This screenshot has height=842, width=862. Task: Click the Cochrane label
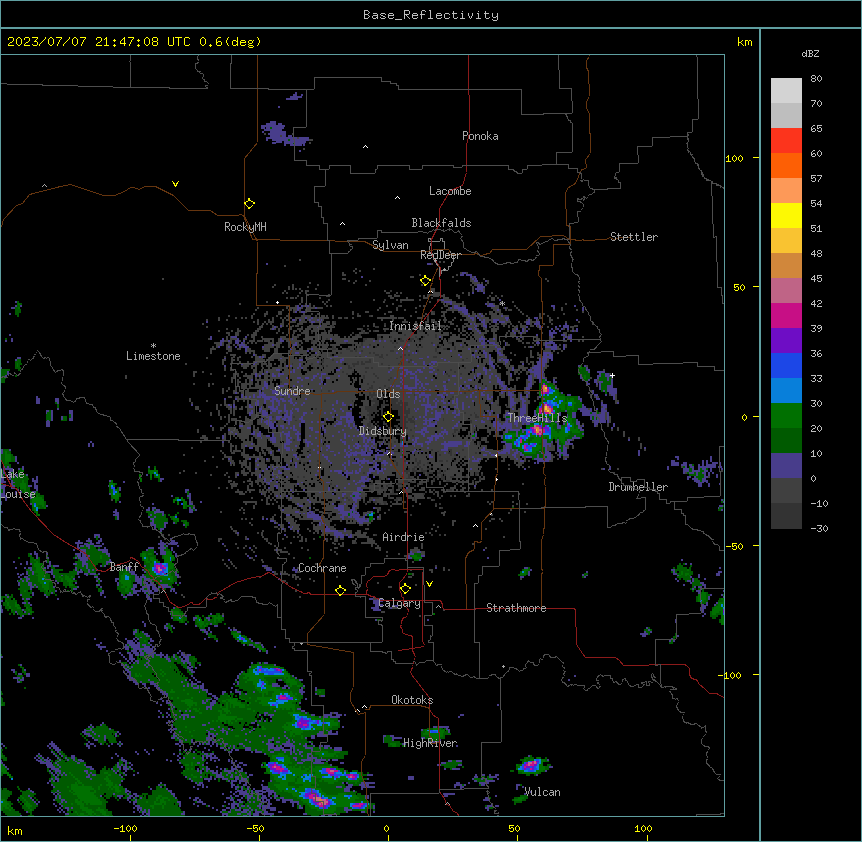point(322,568)
